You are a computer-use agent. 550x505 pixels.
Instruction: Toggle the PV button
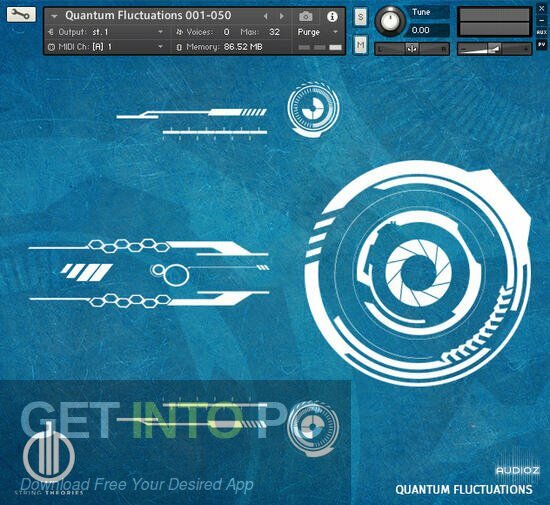[x=542, y=45]
